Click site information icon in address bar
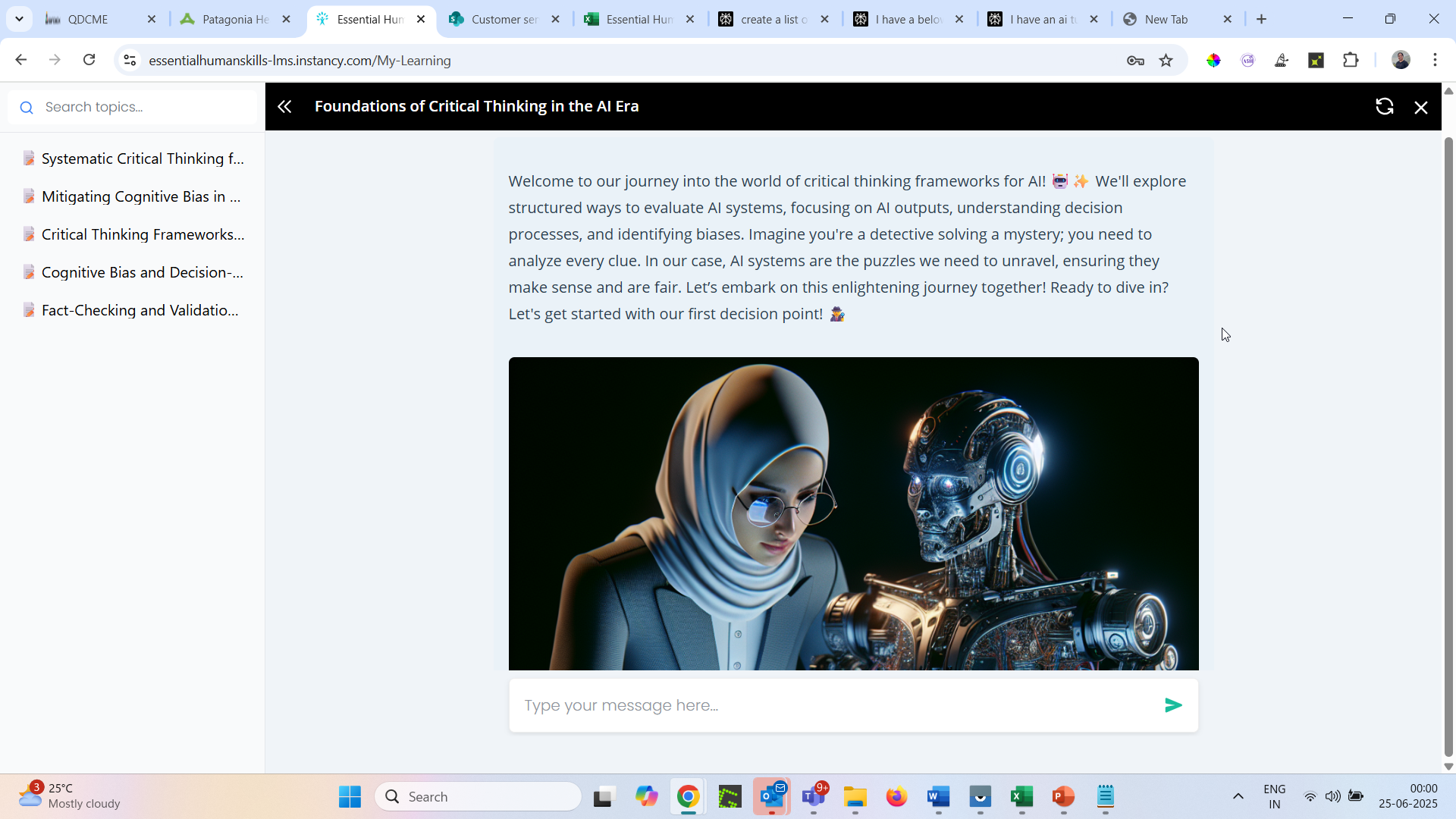Viewport: 1456px width, 819px height. click(130, 61)
